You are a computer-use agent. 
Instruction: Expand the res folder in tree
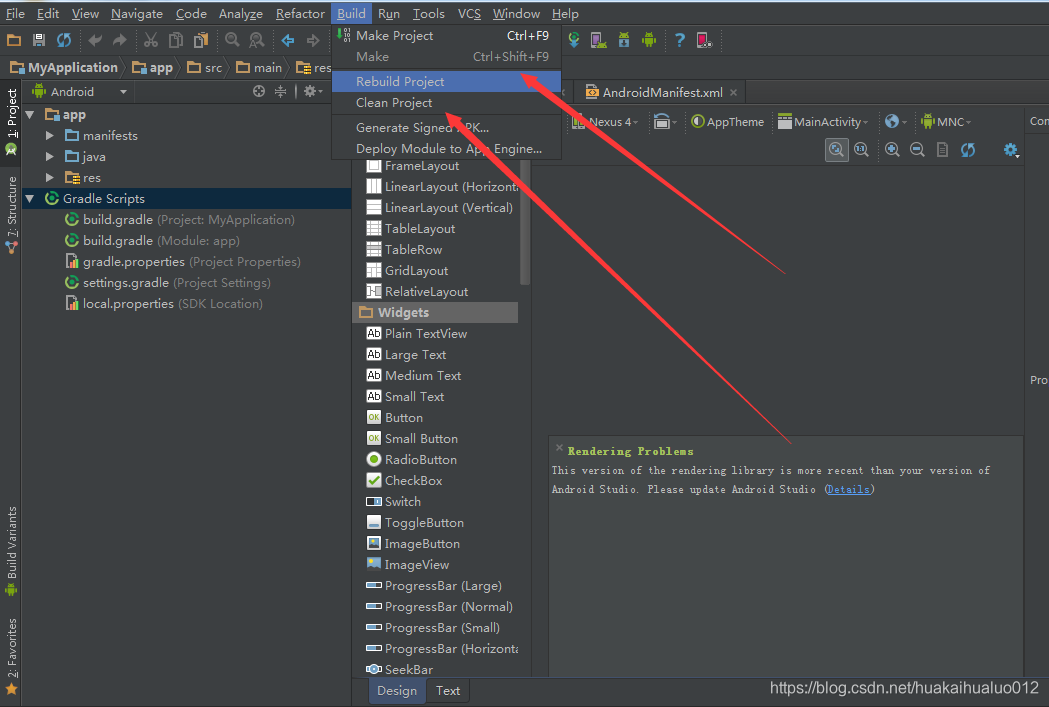(50, 178)
